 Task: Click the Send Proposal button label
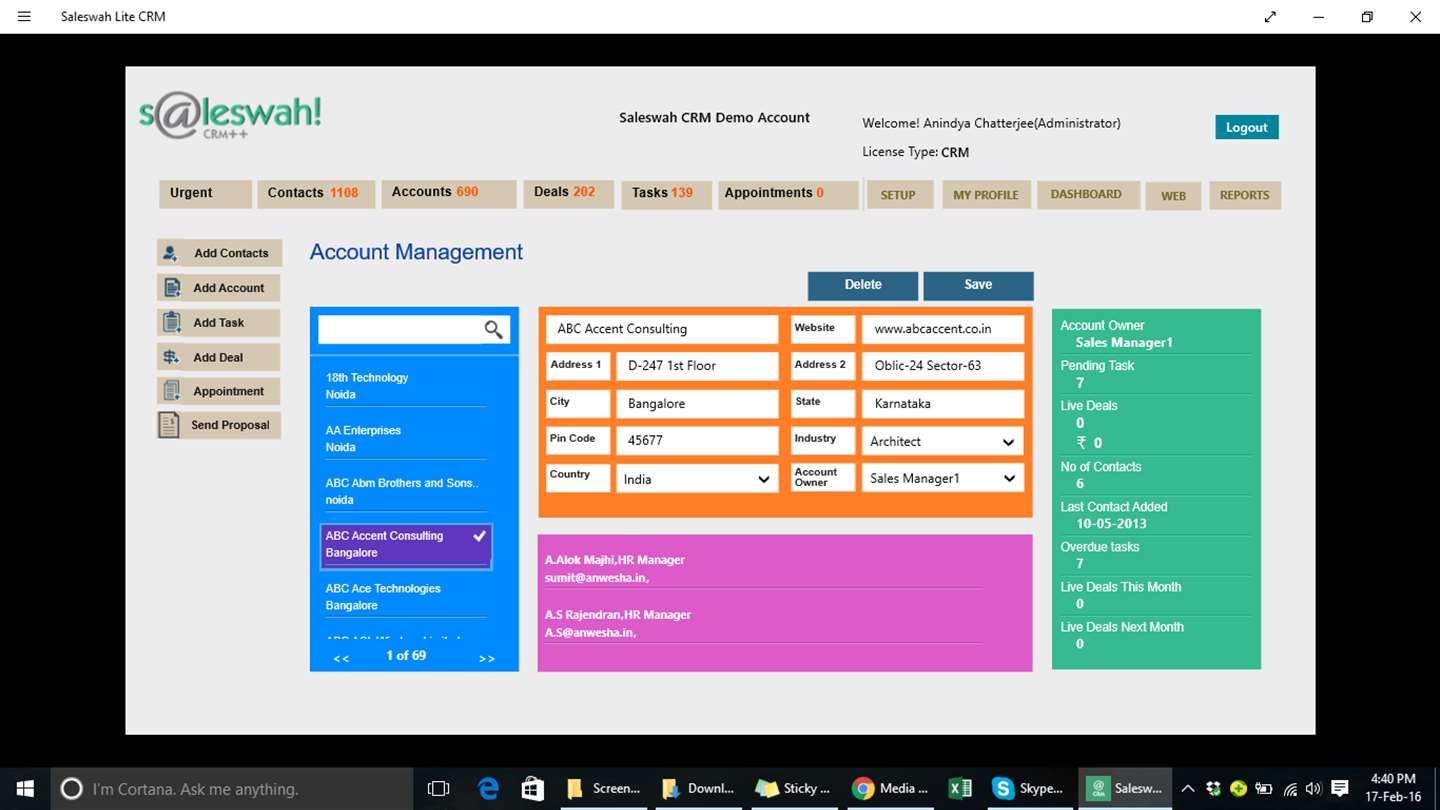230,425
